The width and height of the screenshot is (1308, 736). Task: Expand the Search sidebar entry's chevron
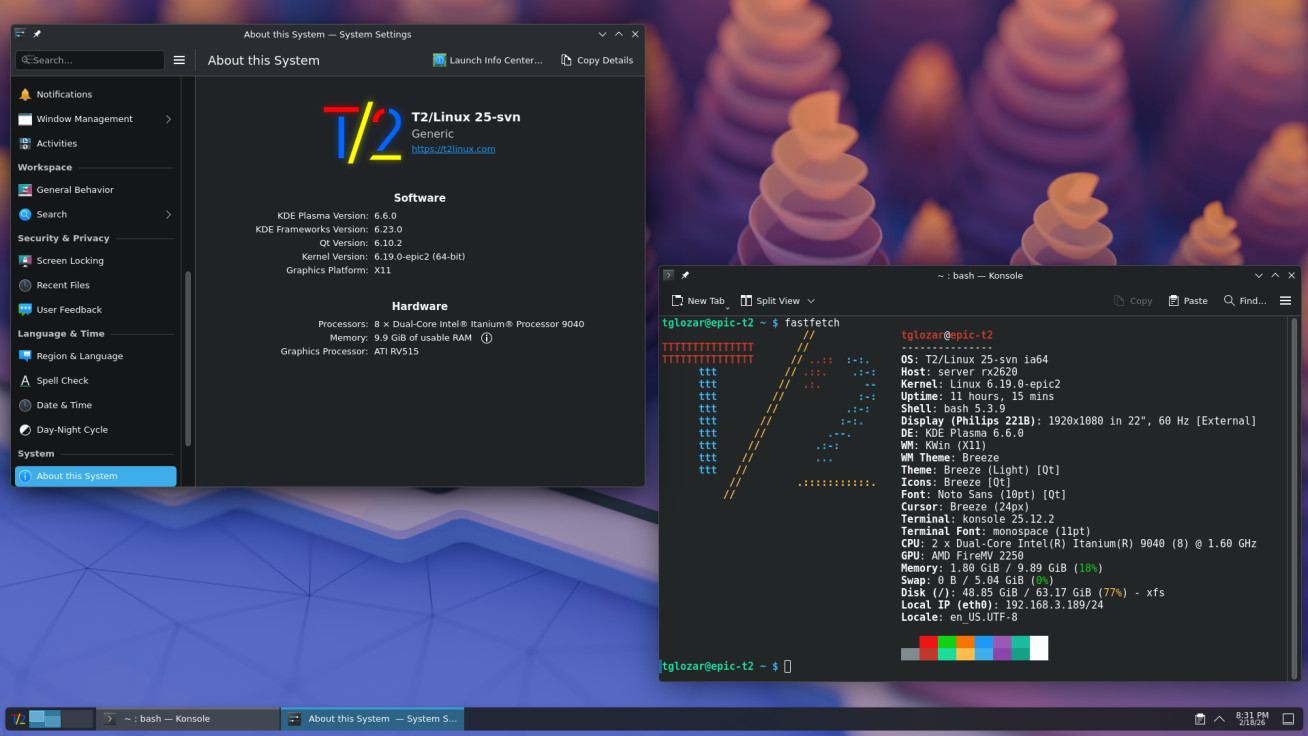[x=168, y=215]
